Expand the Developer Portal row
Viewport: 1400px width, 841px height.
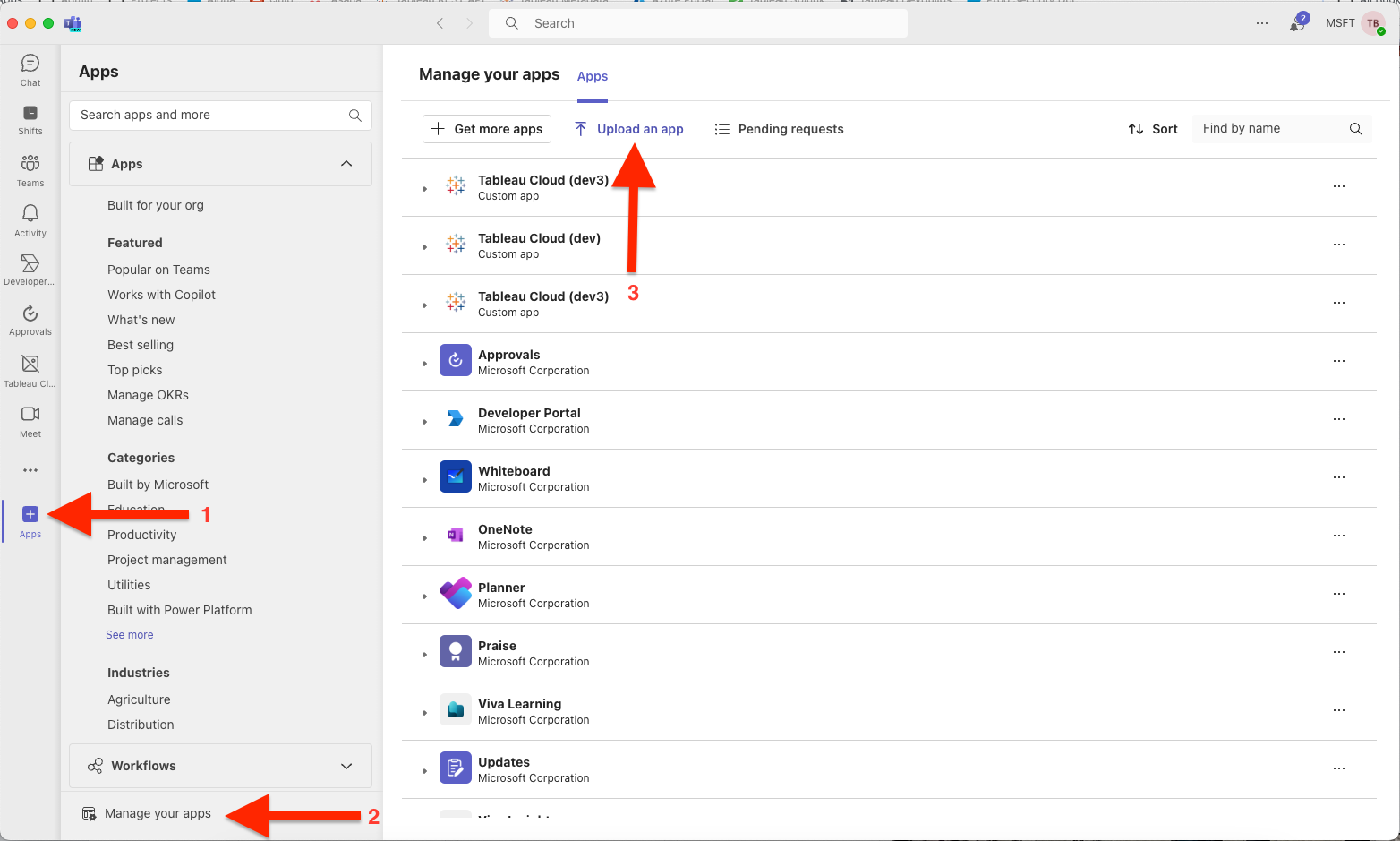[425, 422]
